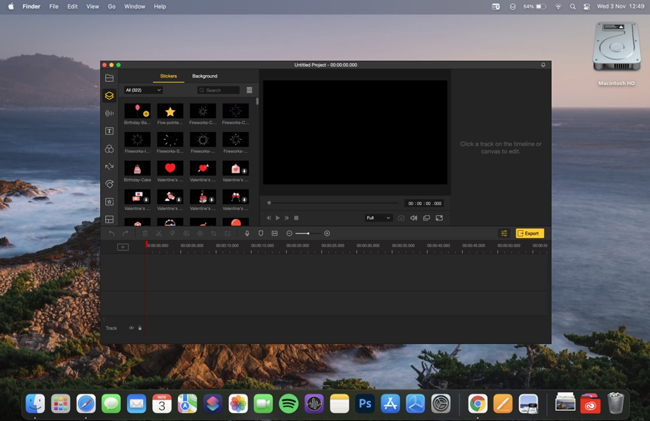This screenshot has width=650, height=421.
Task: Open the Full preview quality dropdown
Action: click(x=378, y=218)
